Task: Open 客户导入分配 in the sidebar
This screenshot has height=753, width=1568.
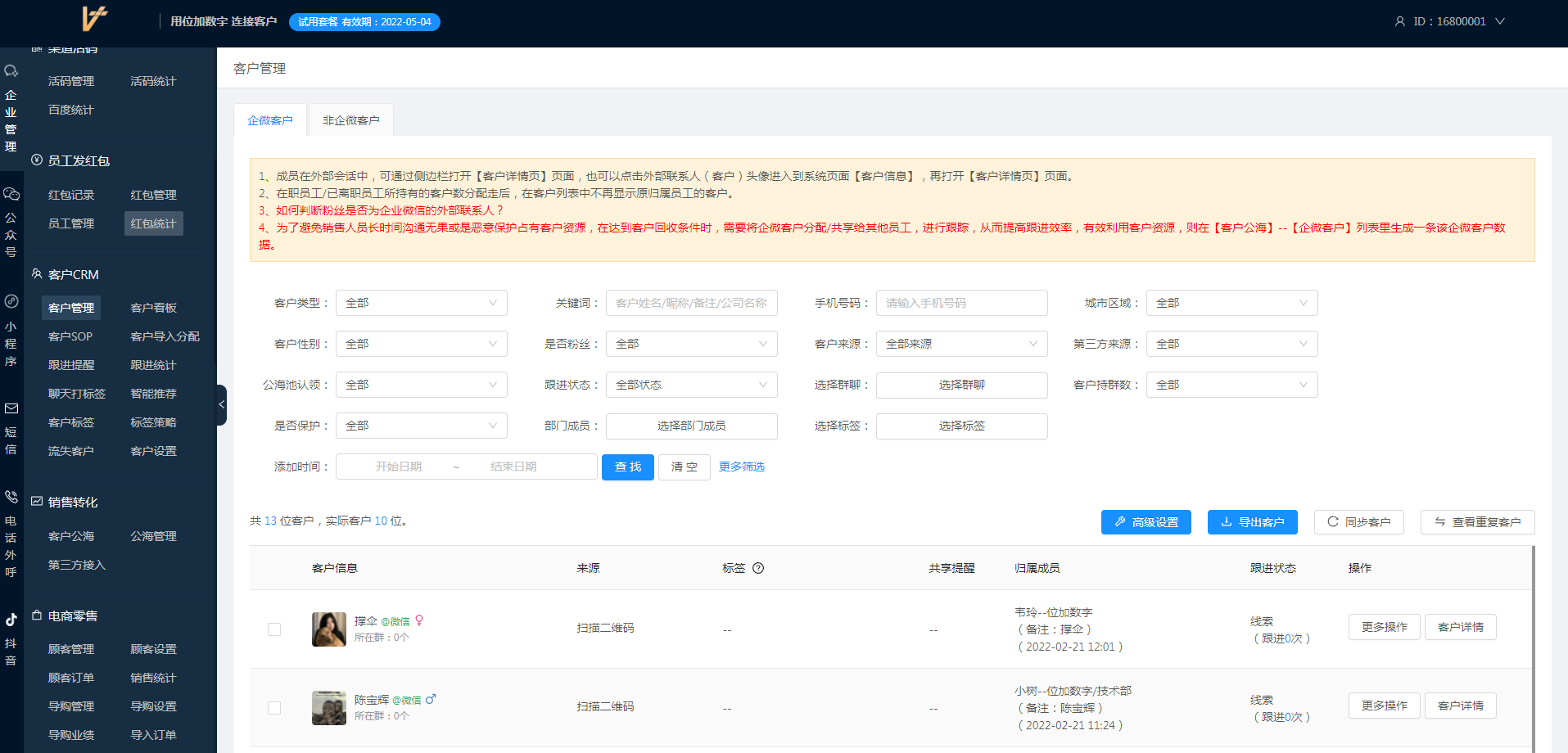Action: (165, 336)
